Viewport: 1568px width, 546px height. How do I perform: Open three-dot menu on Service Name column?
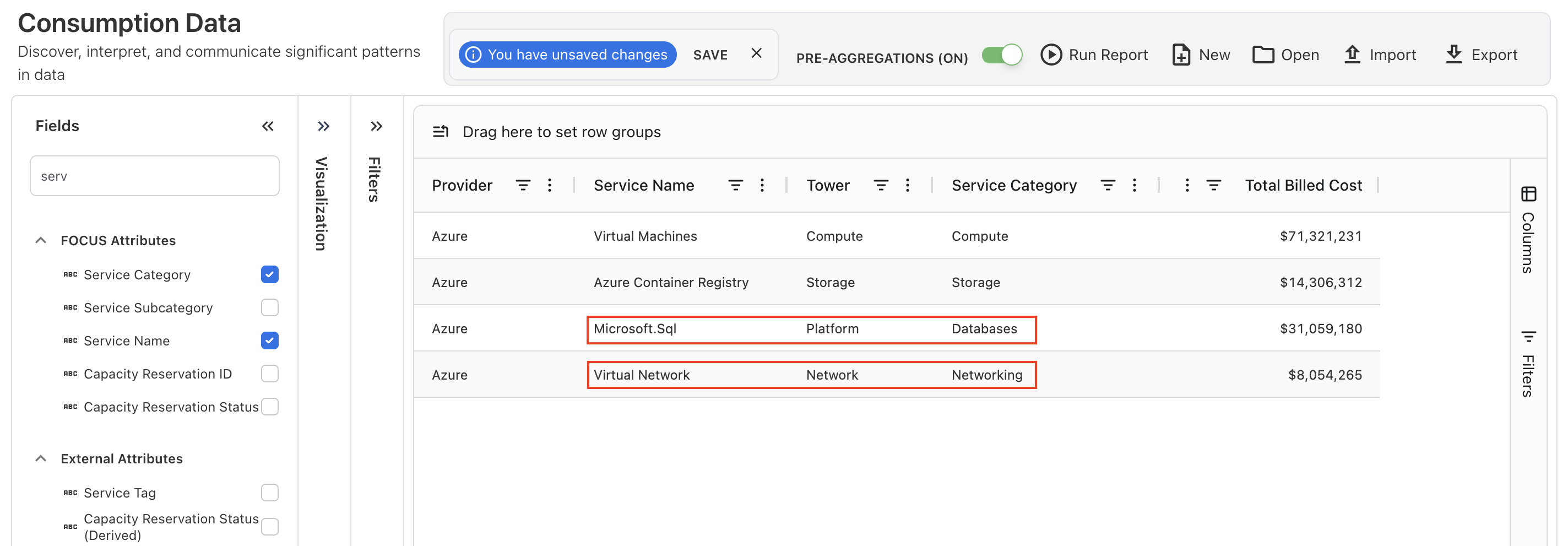click(762, 186)
